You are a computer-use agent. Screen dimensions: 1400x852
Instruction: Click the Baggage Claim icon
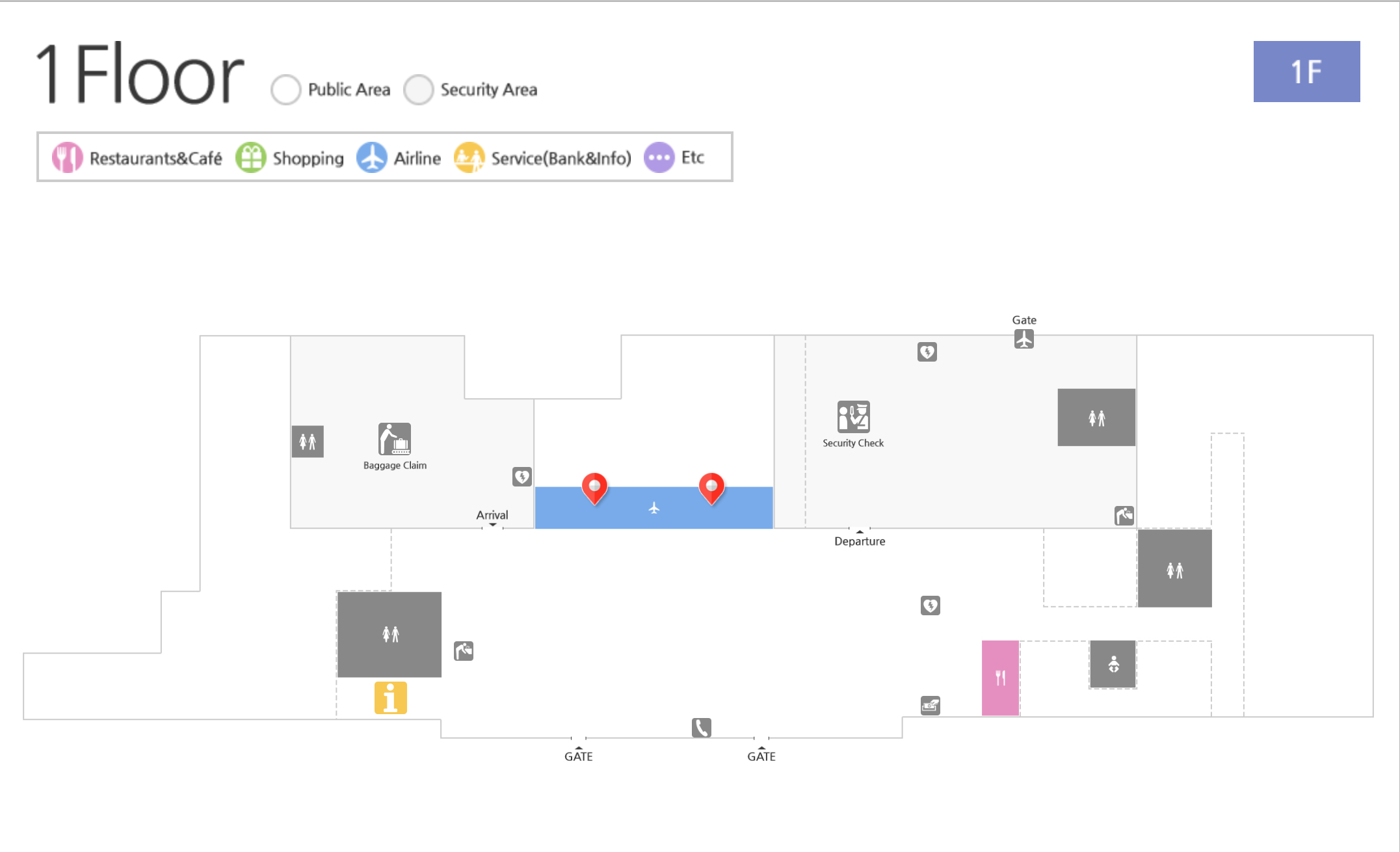pos(394,439)
